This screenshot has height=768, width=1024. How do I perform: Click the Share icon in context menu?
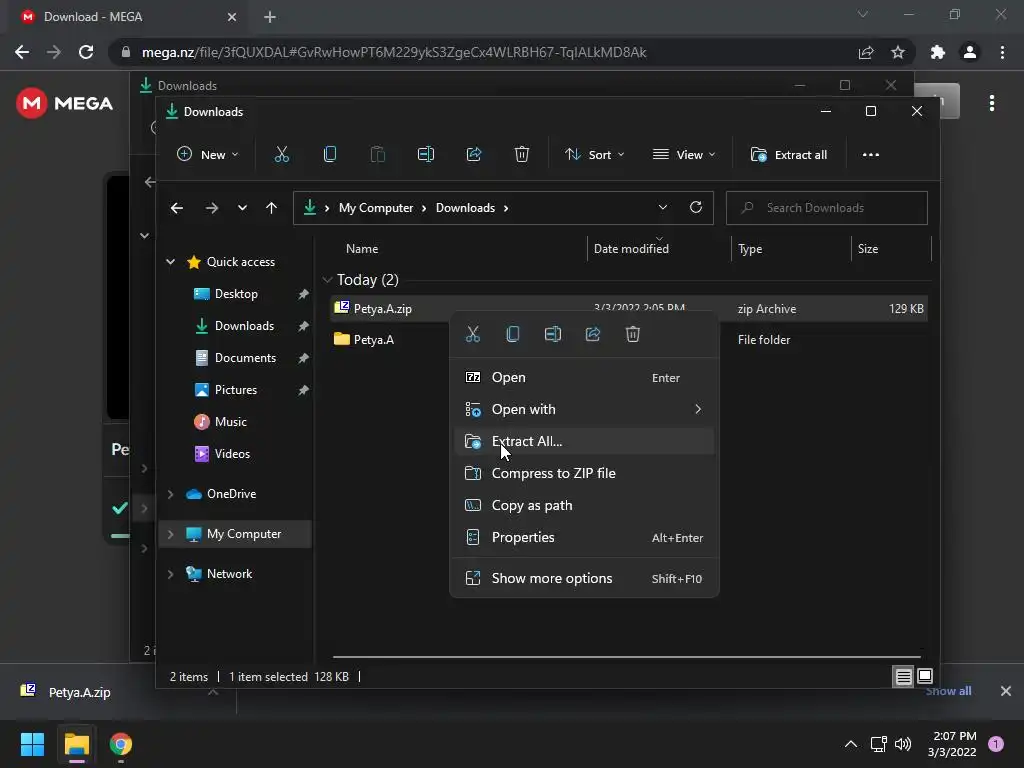pyautogui.click(x=593, y=334)
